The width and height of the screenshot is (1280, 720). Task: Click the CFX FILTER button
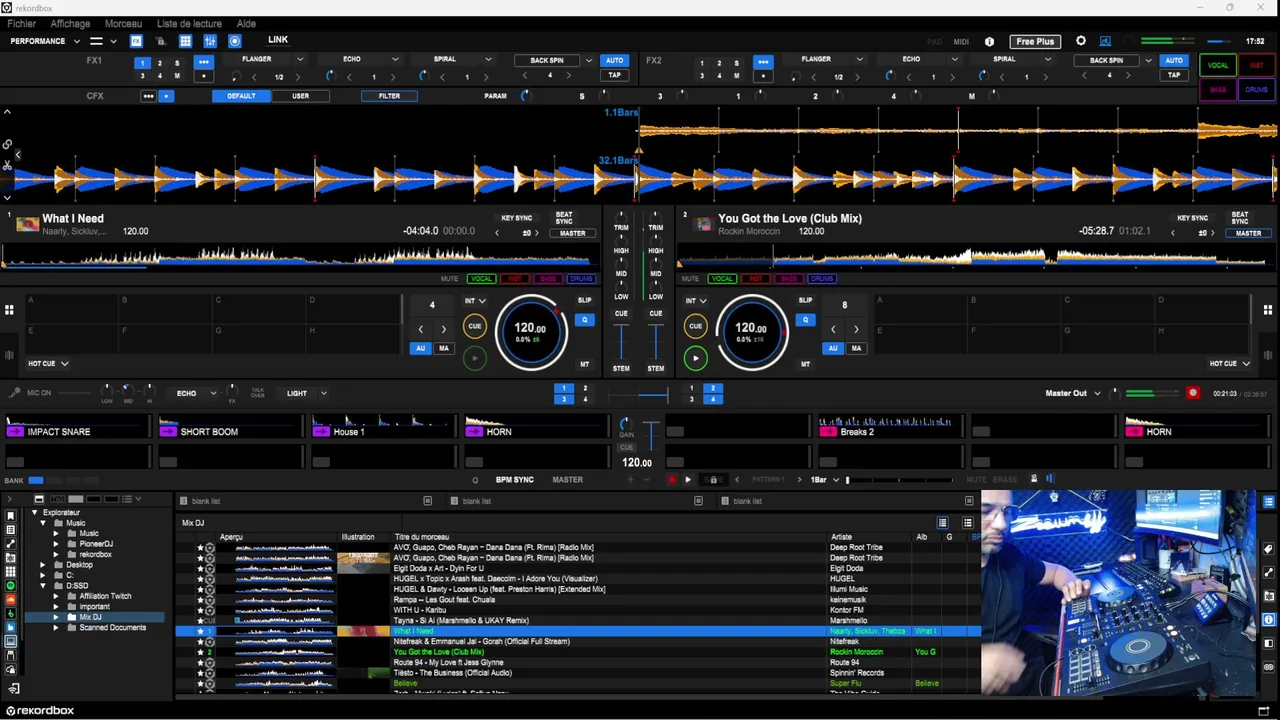[x=389, y=96]
